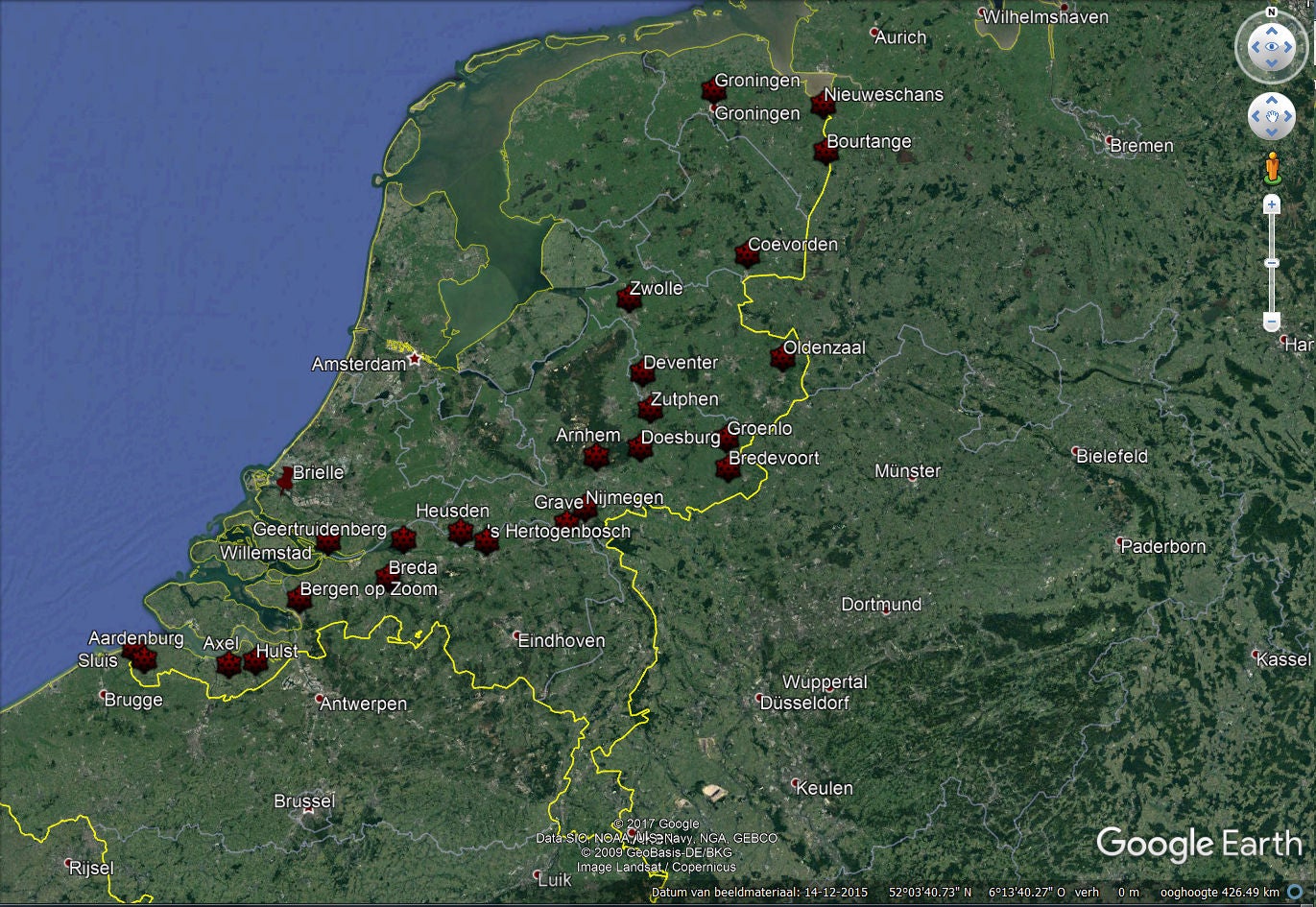
Task: Click the 'Wilhelmshaven' city label
Action: tap(1045, 17)
